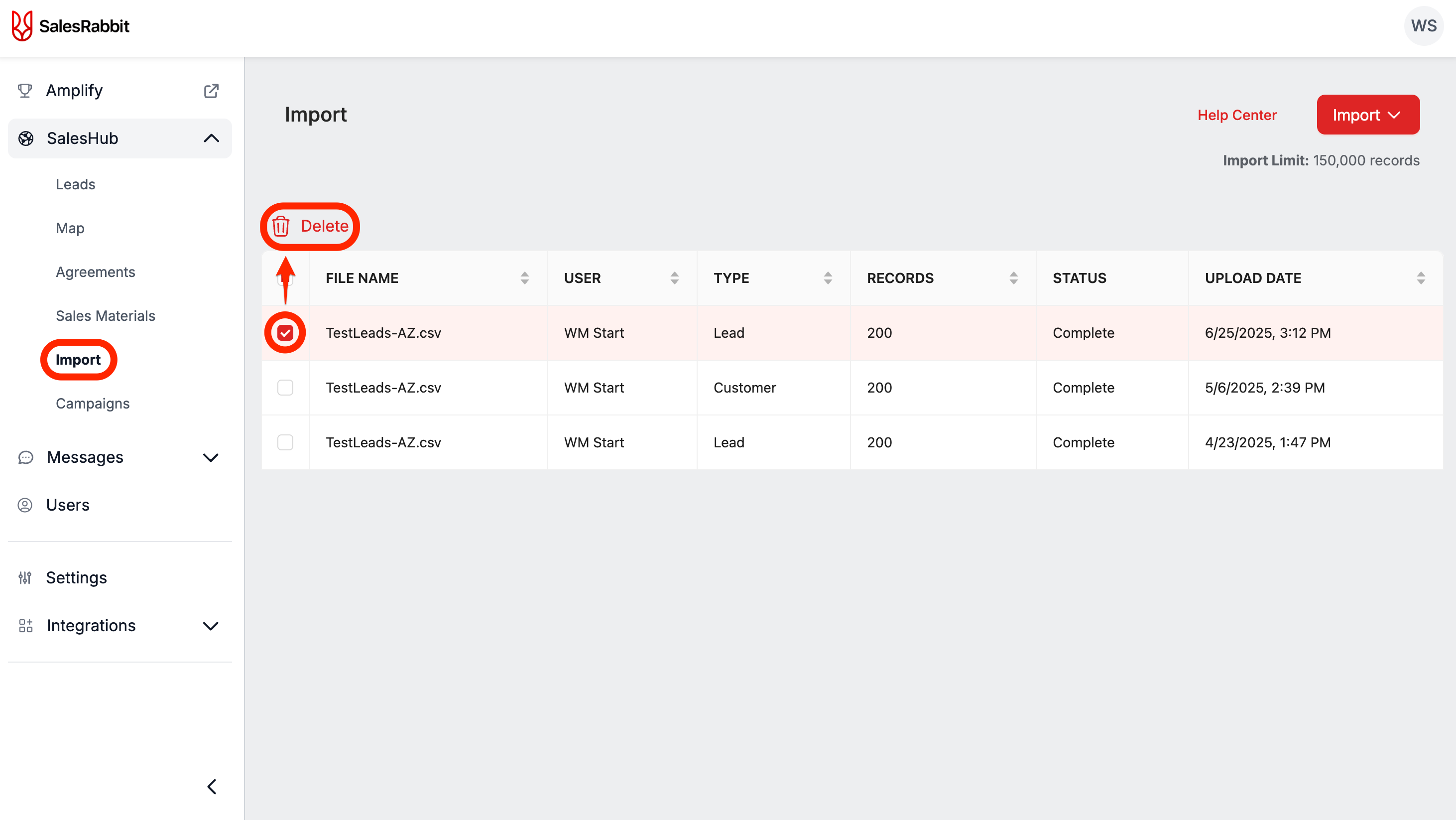Go to Users page

pyautogui.click(x=68, y=505)
